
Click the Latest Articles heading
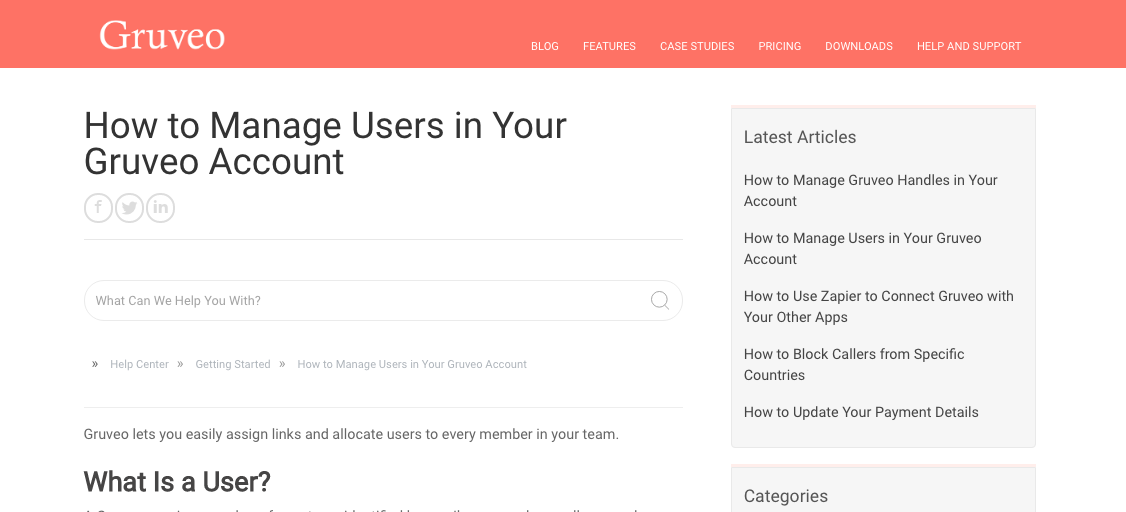pos(799,137)
